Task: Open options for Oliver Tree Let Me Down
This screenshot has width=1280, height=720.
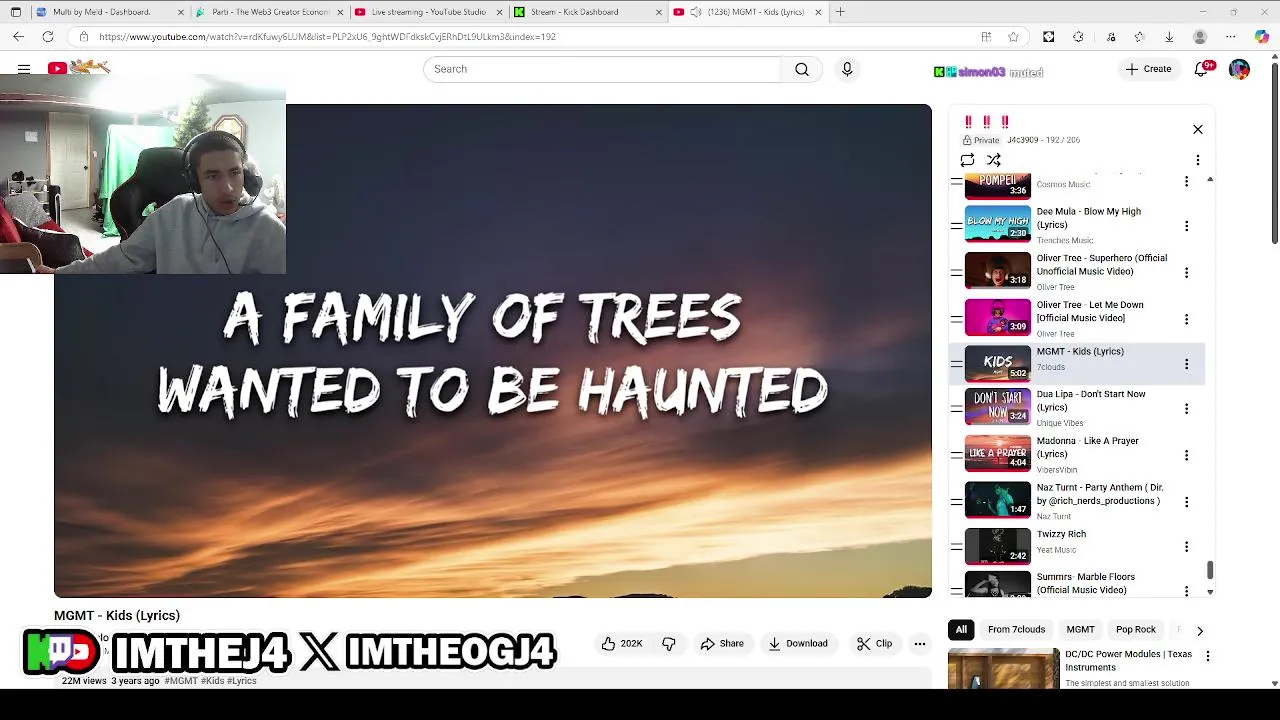Action: click(x=1186, y=319)
